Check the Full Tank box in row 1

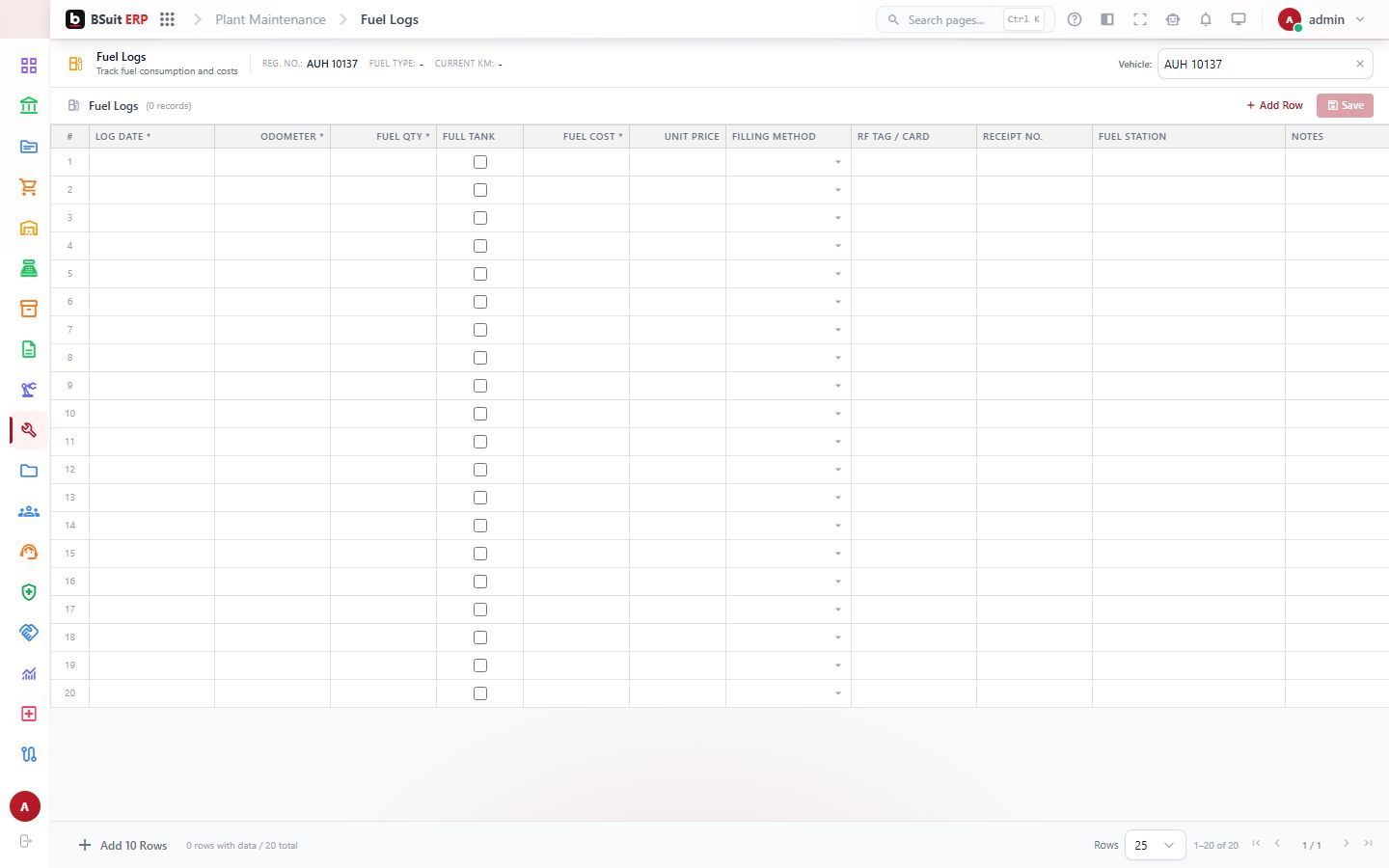click(x=480, y=162)
